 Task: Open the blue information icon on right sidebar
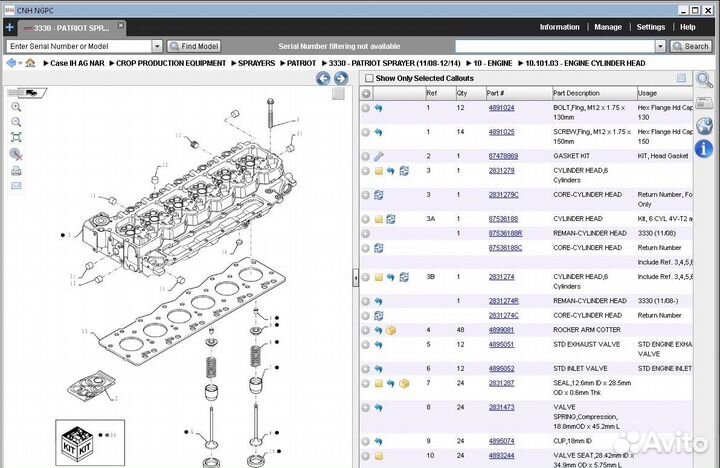tap(704, 148)
